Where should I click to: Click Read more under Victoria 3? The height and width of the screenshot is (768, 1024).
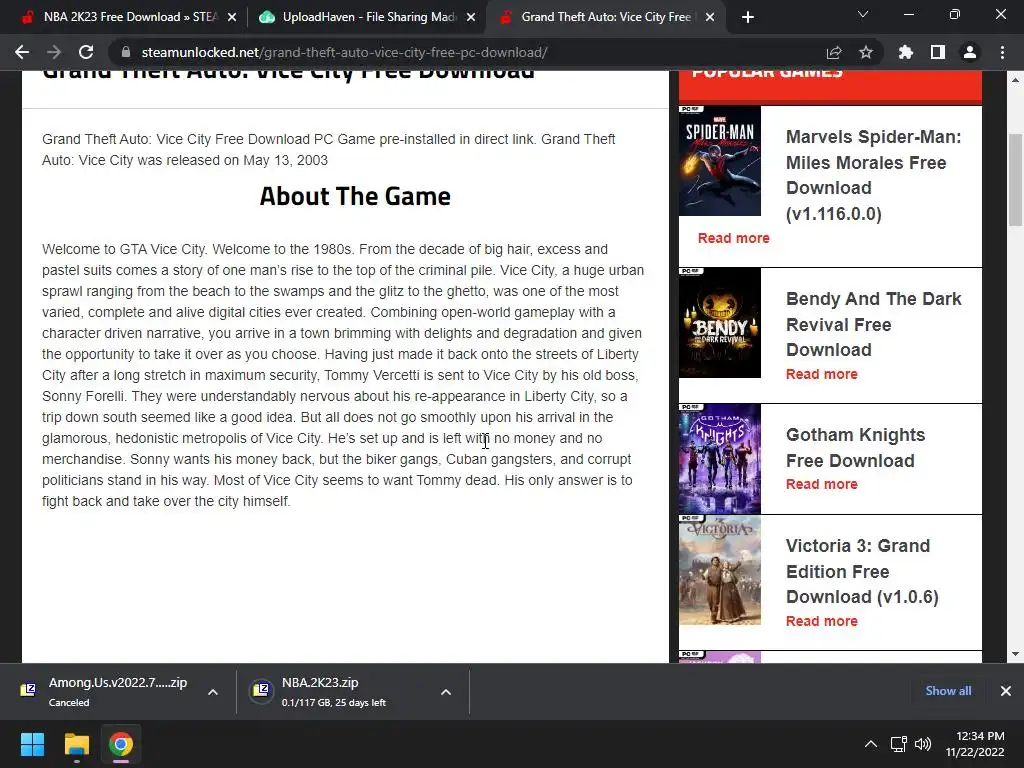[x=822, y=621]
